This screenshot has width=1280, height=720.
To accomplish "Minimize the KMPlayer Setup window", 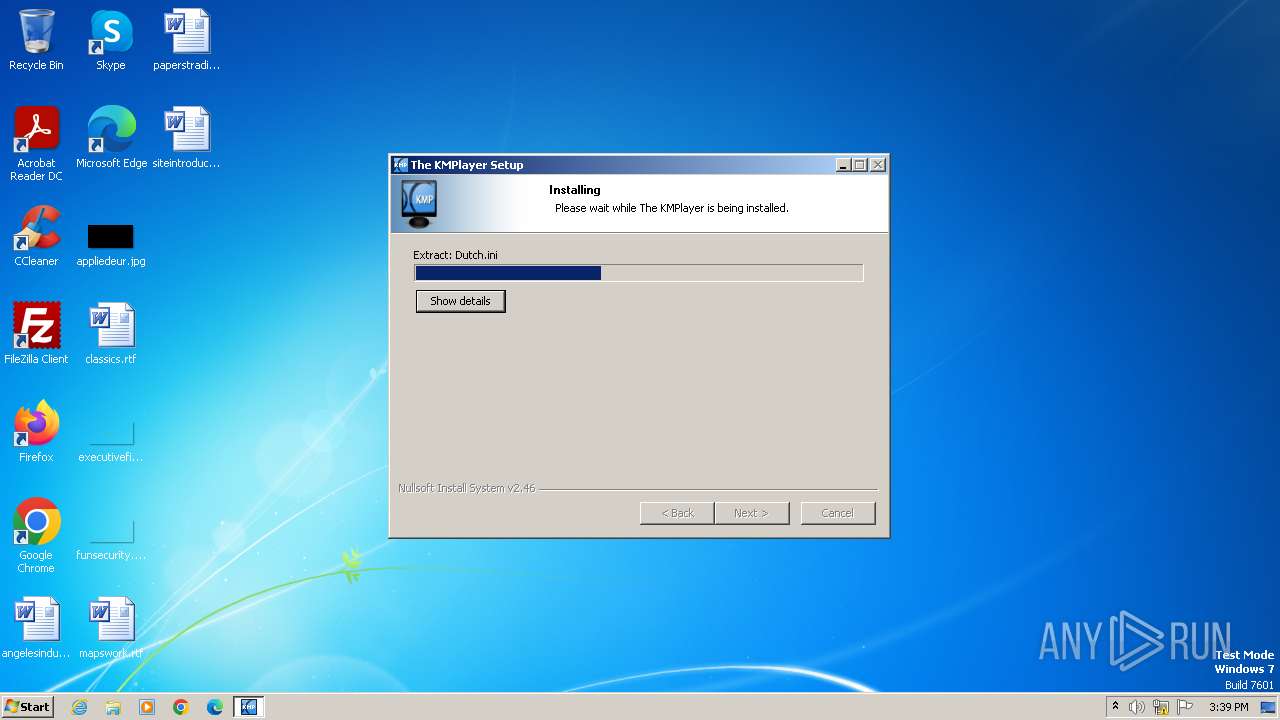I will pos(843,165).
